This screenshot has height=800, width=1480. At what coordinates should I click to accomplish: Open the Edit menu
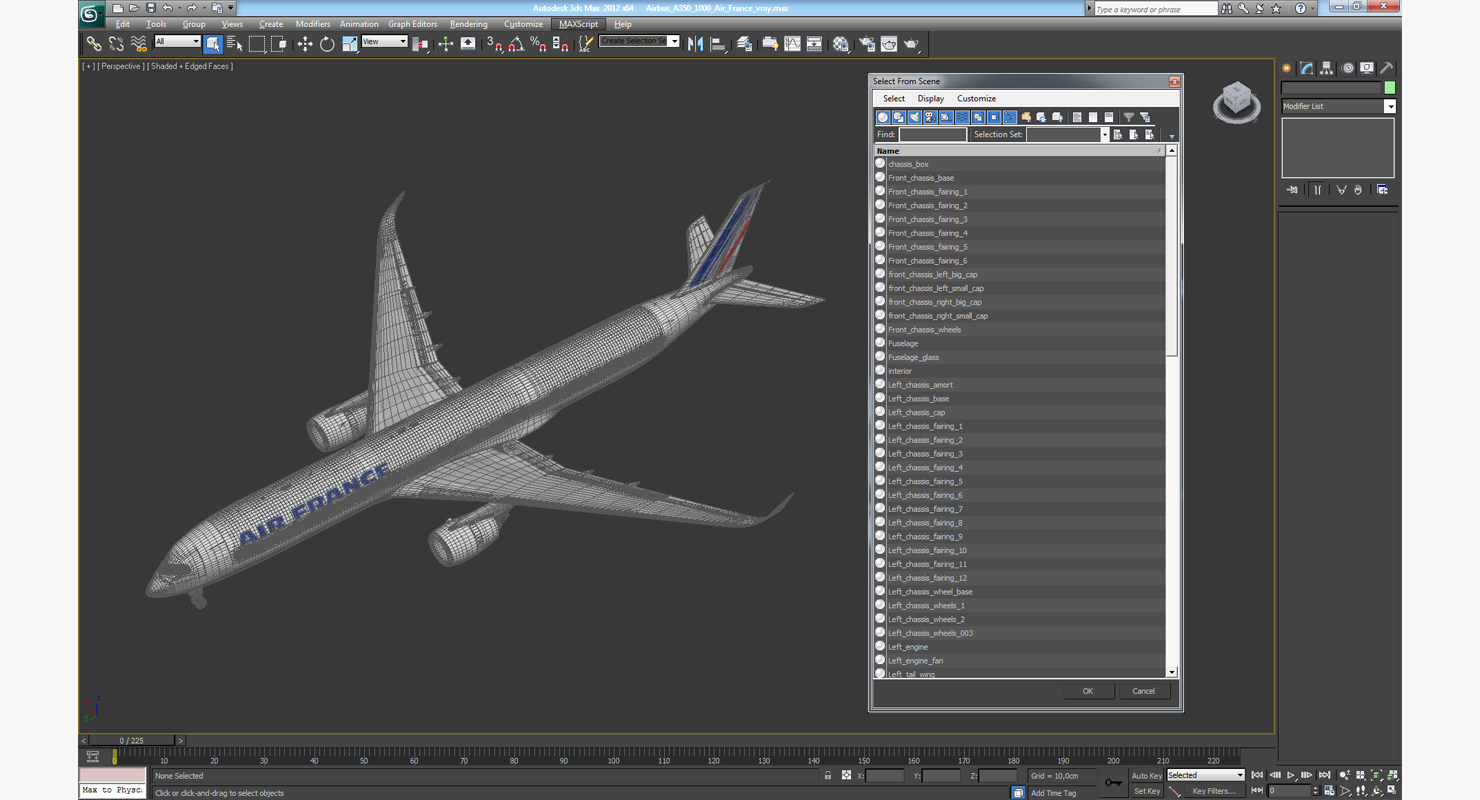point(123,24)
